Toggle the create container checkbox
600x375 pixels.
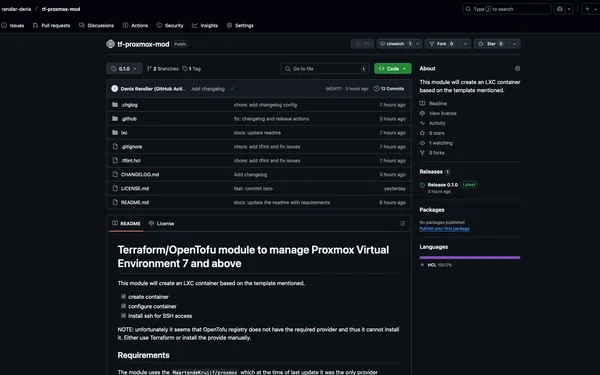[x=123, y=297]
